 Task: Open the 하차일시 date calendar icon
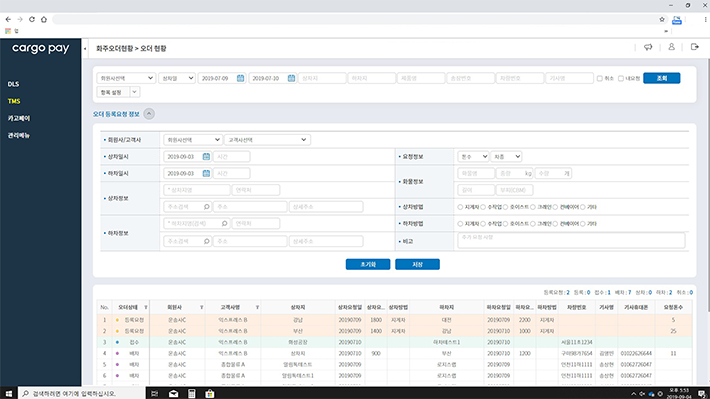pos(206,173)
